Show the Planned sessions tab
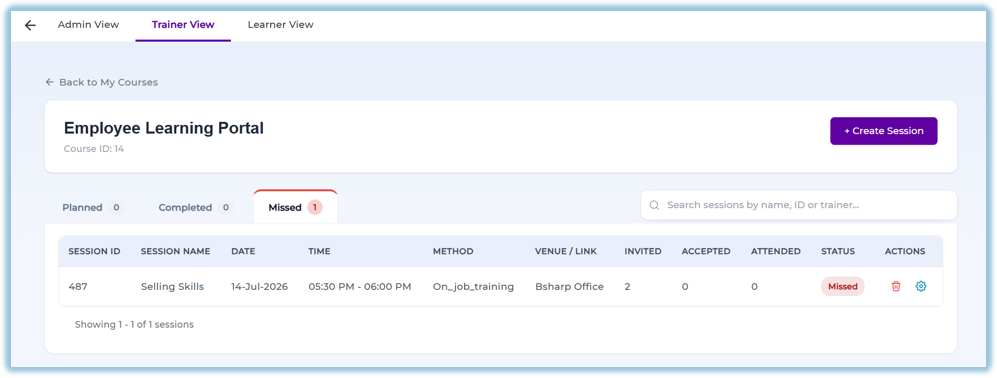 (92, 207)
